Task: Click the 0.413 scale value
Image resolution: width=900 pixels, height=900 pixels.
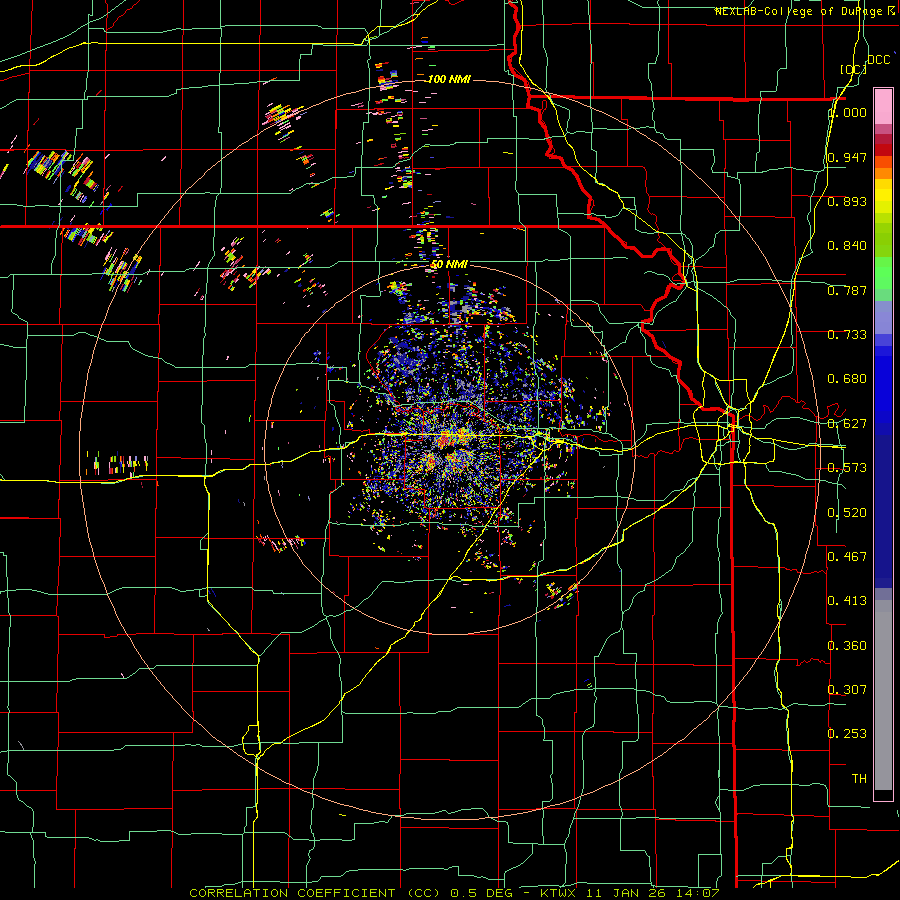Action: click(x=847, y=601)
